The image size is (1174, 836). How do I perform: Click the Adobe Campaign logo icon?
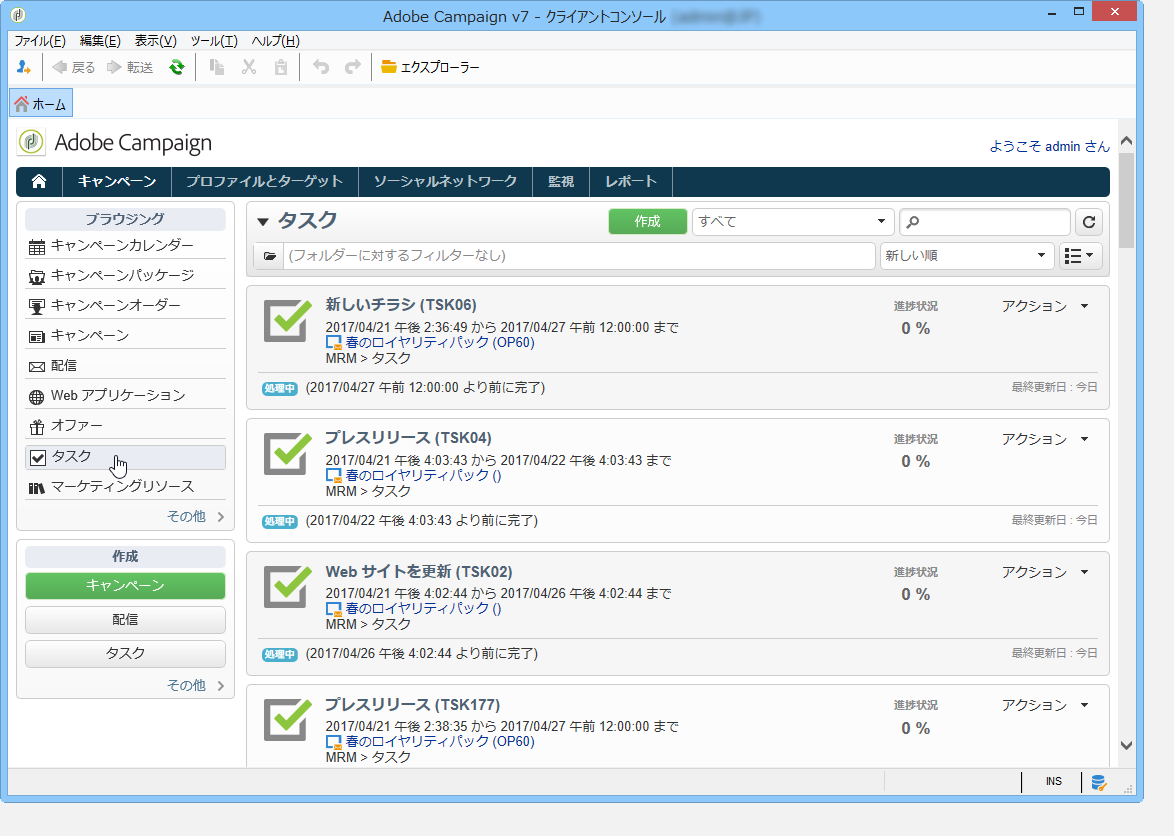click(31, 141)
